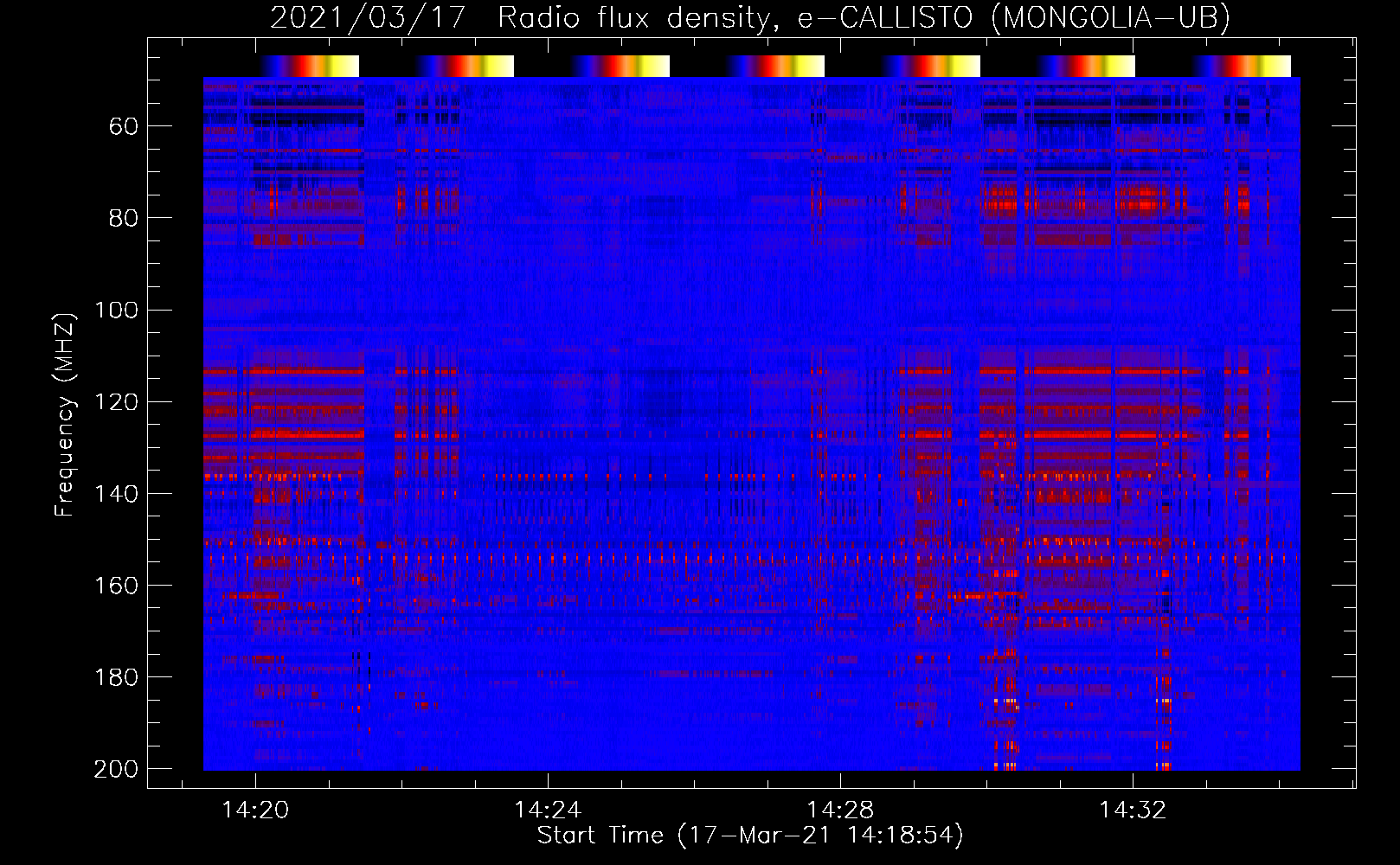Click the Frequency (MHZ) axis label
The height and width of the screenshot is (865, 1400).
pos(65,414)
